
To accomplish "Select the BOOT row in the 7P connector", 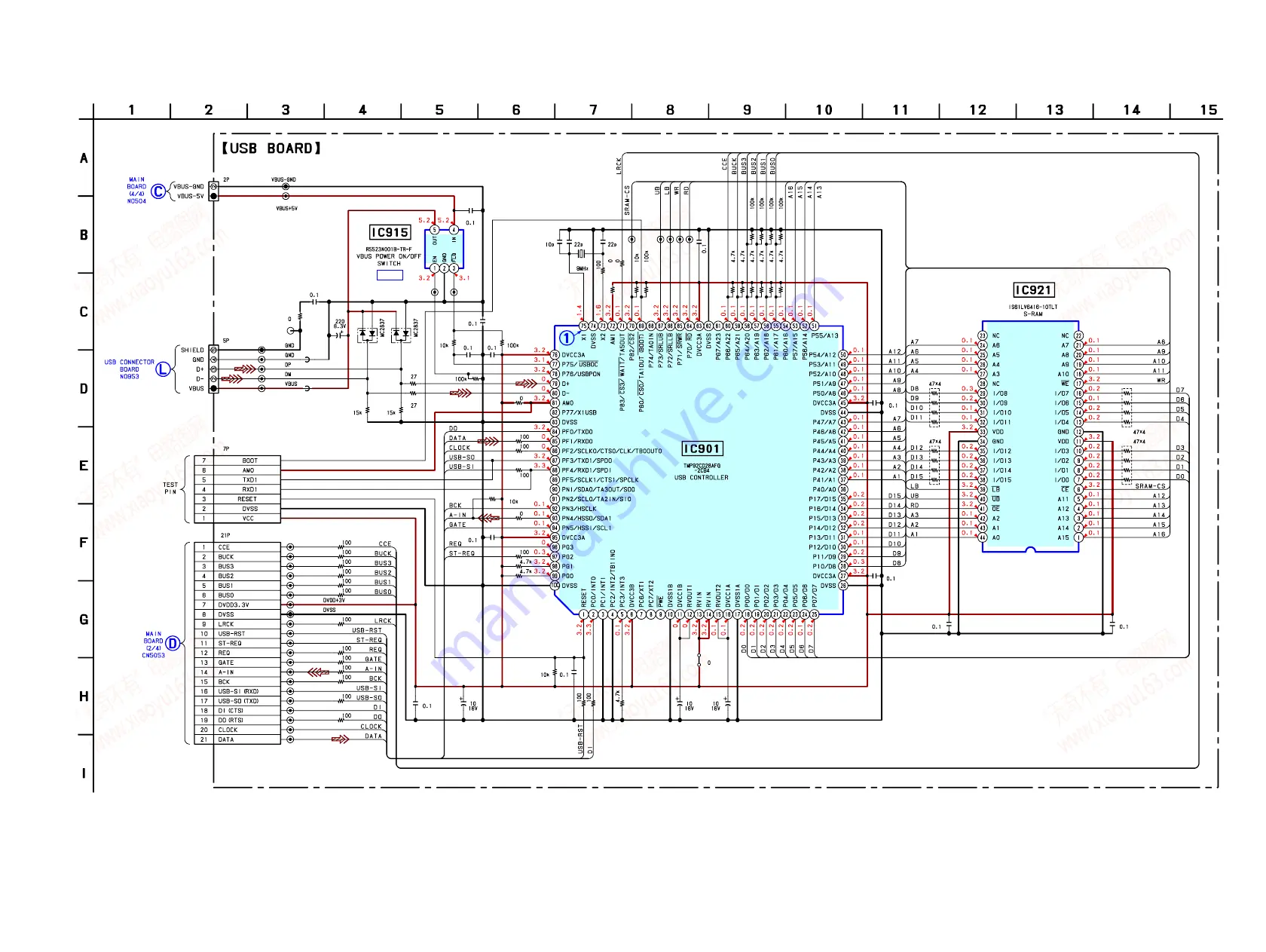I will [x=237, y=461].
